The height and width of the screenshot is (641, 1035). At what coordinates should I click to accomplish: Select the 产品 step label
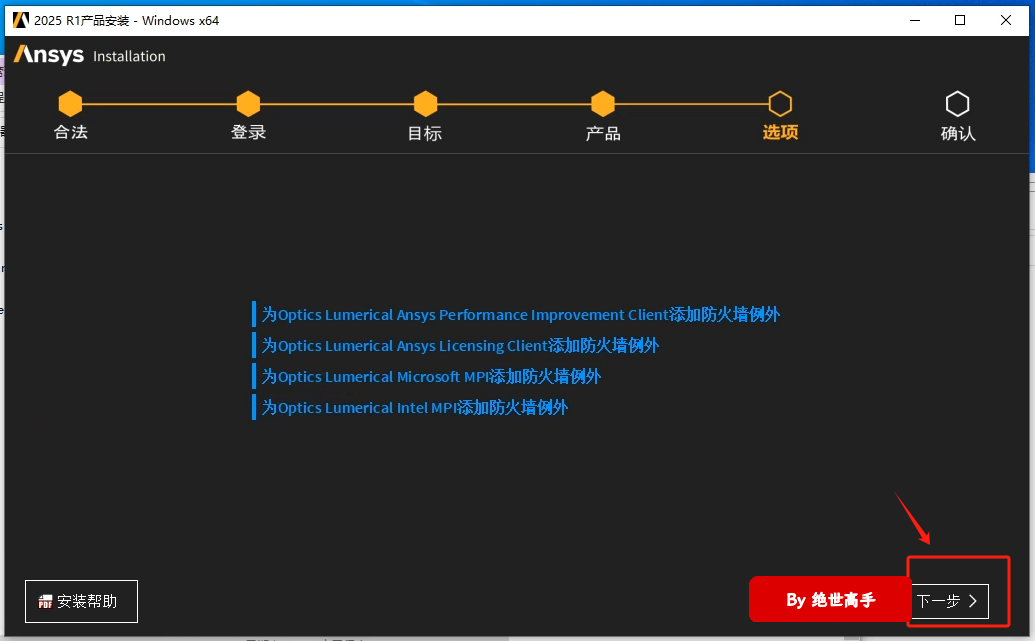point(603,133)
